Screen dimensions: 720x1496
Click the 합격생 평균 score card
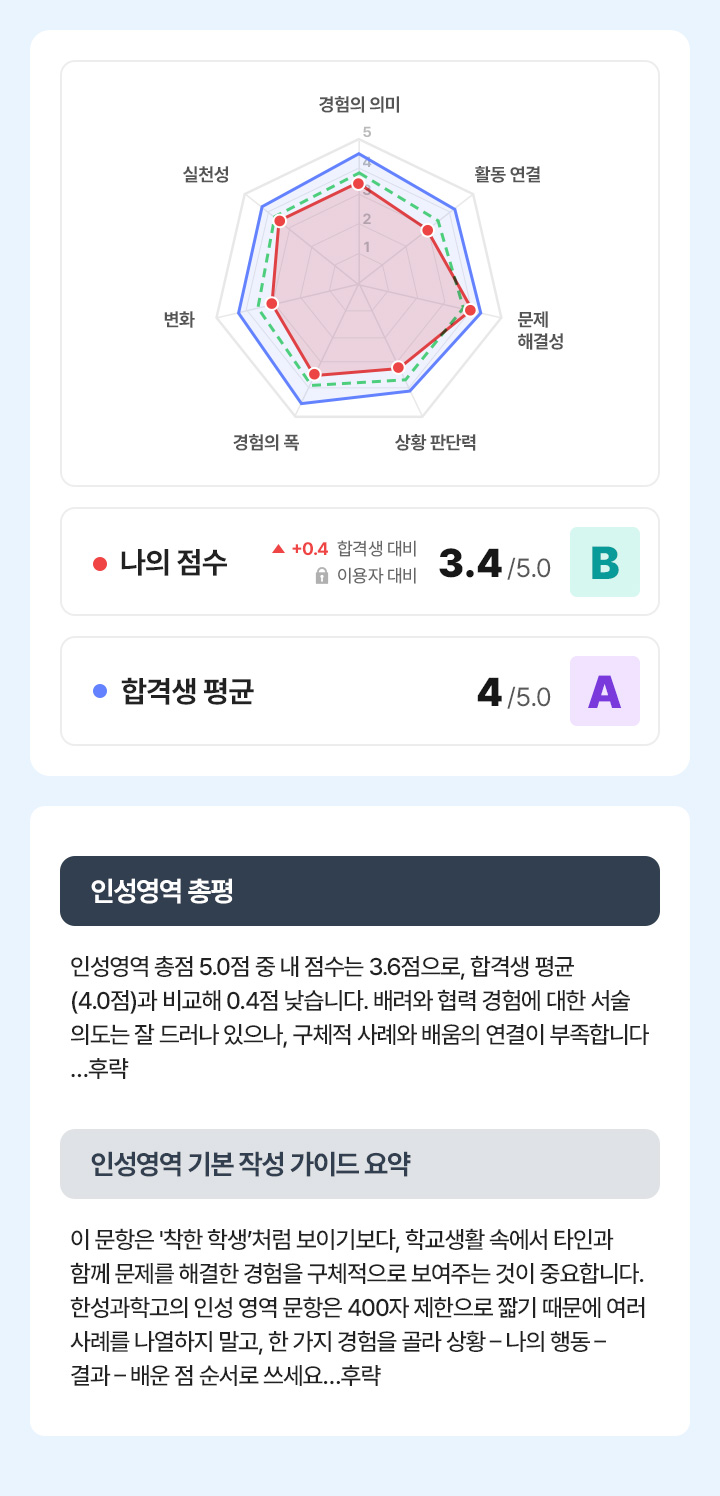pos(360,691)
